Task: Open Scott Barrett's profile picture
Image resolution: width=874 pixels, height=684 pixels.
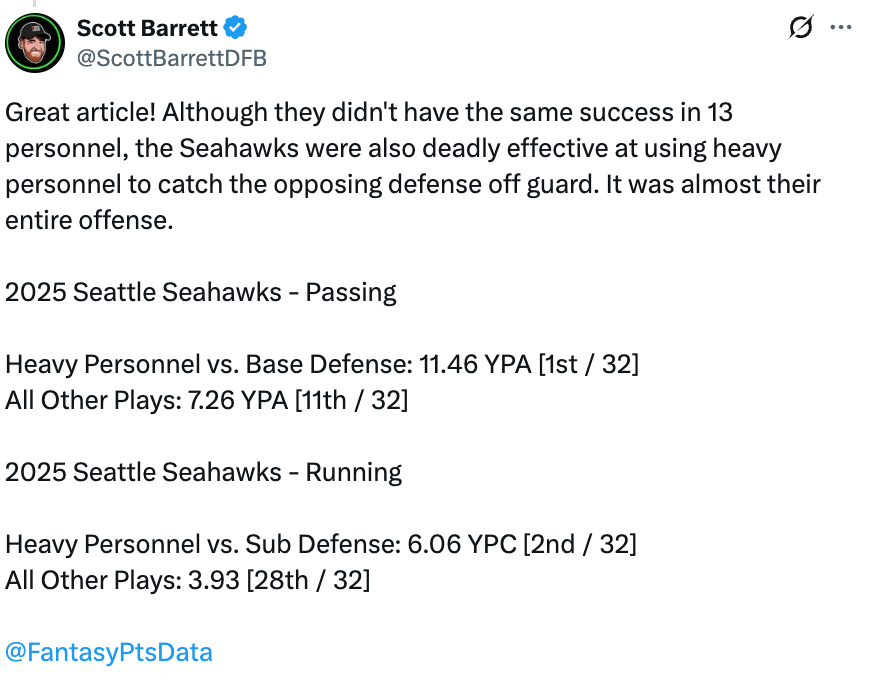Action: (35, 43)
